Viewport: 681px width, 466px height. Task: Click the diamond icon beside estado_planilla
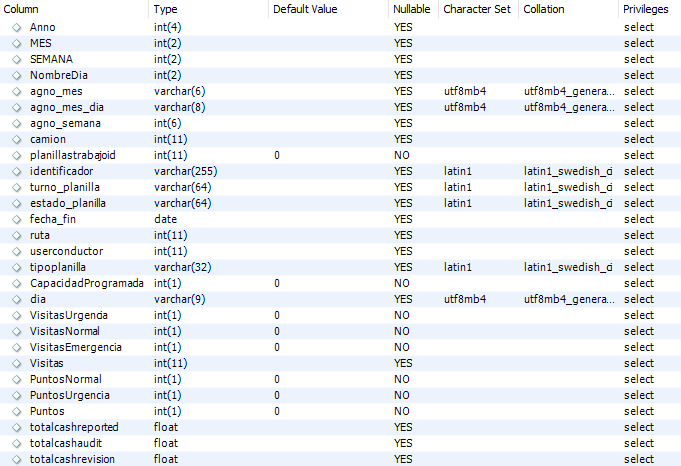[17, 204]
